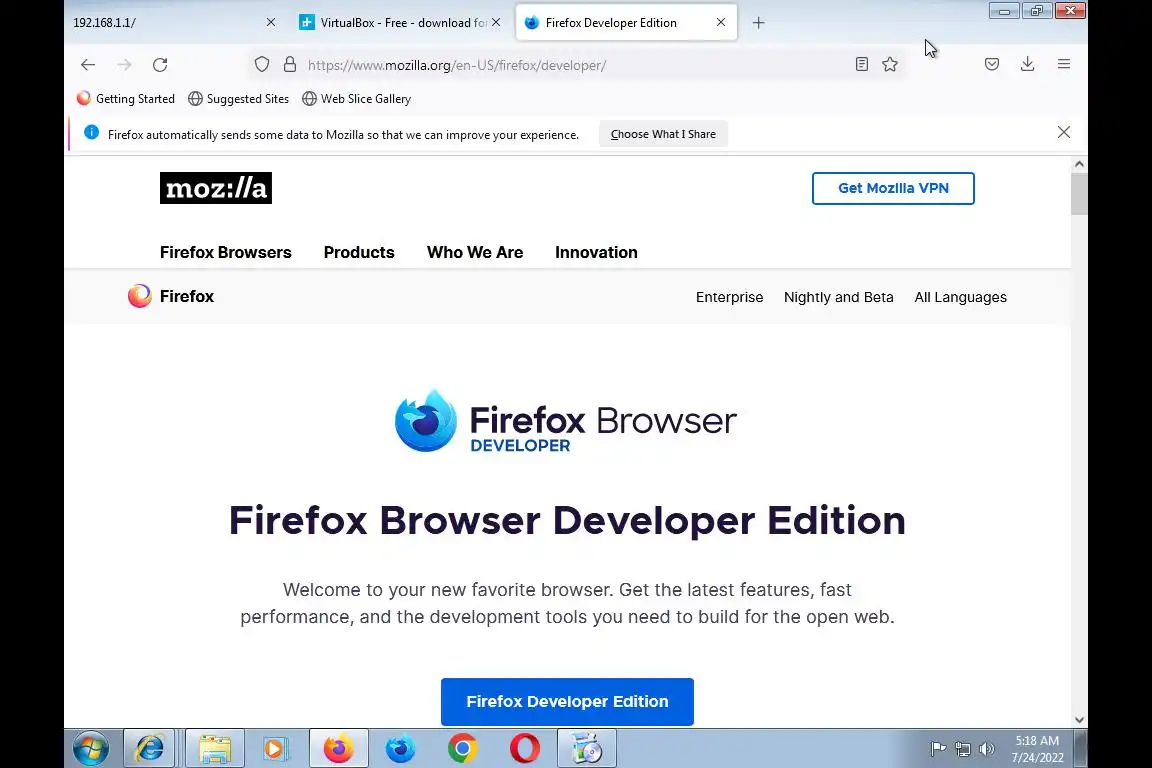Launch Firefox Developer Edition blue taskbar icon
Screen dimensions: 1152x768
point(400,749)
